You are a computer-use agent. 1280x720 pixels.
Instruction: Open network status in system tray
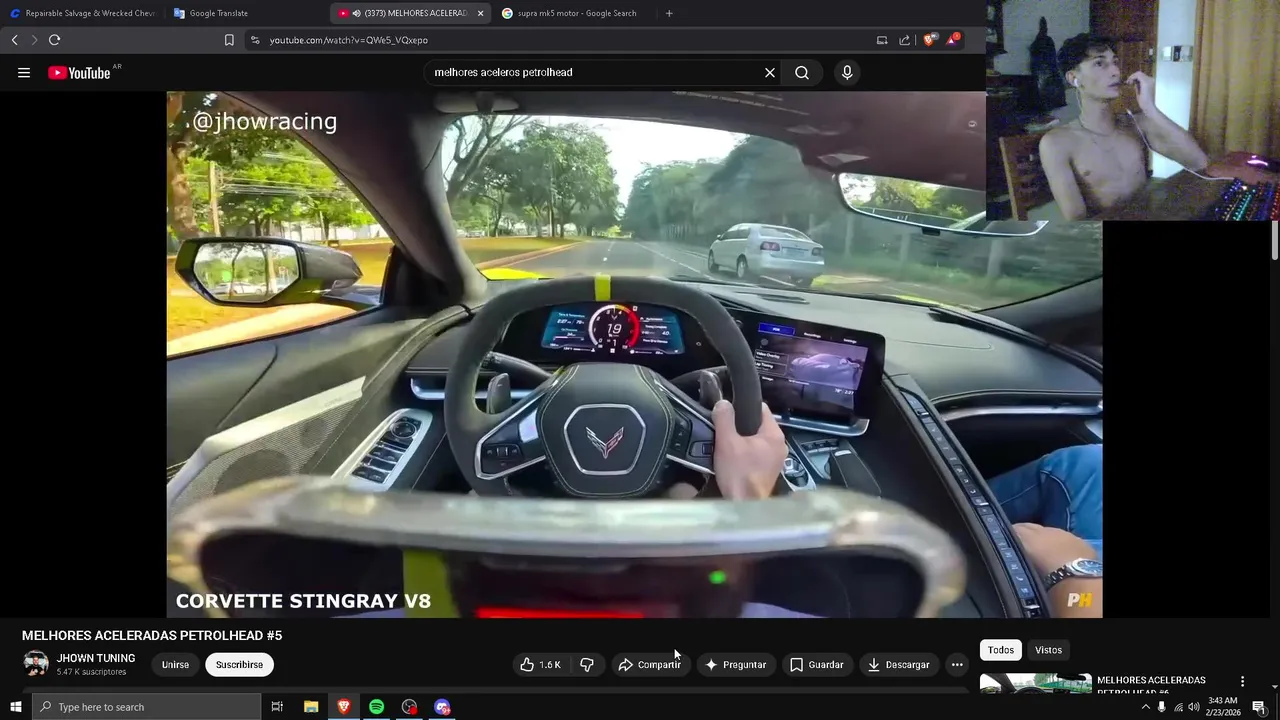[1178, 707]
